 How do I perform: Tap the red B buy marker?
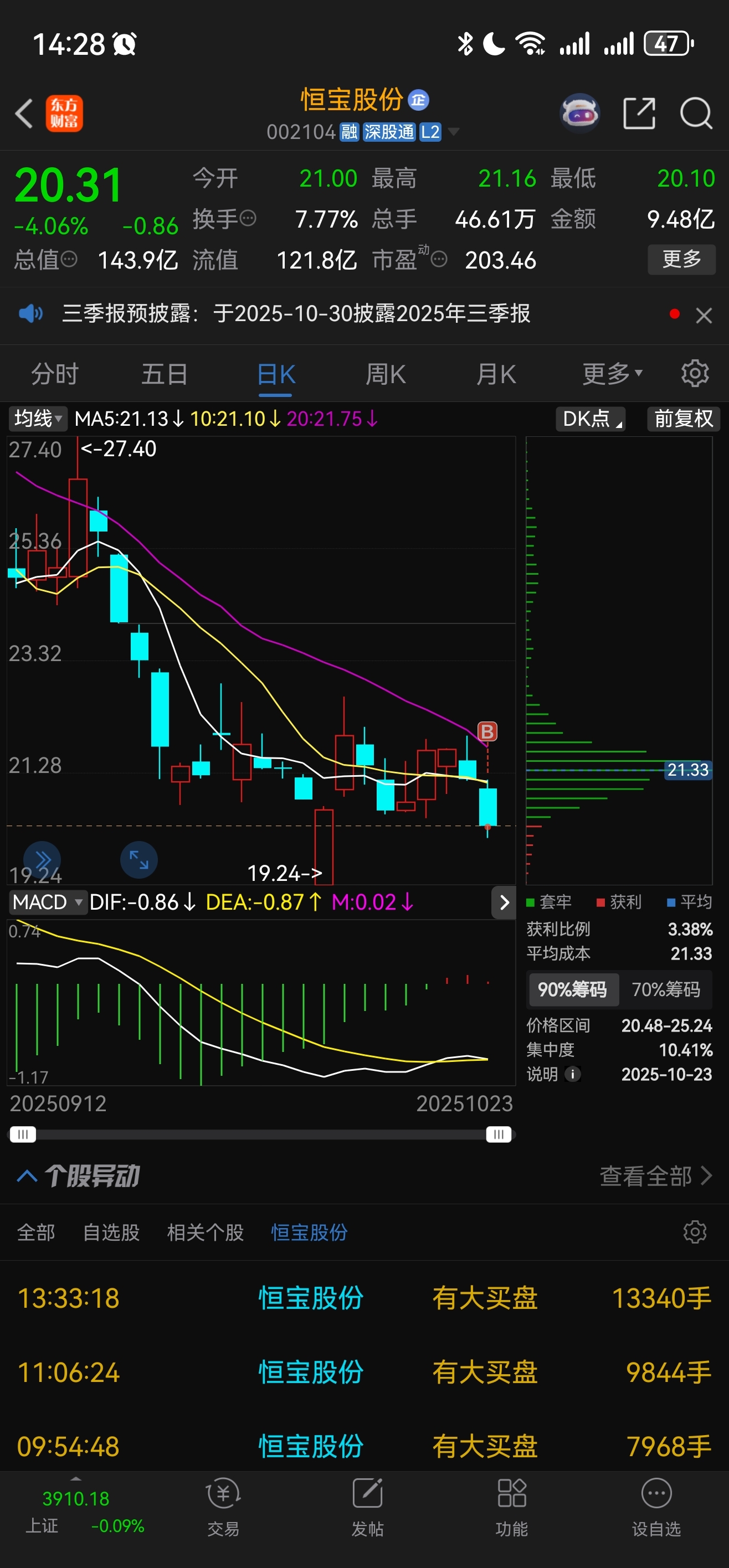pyautogui.click(x=487, y=731)
